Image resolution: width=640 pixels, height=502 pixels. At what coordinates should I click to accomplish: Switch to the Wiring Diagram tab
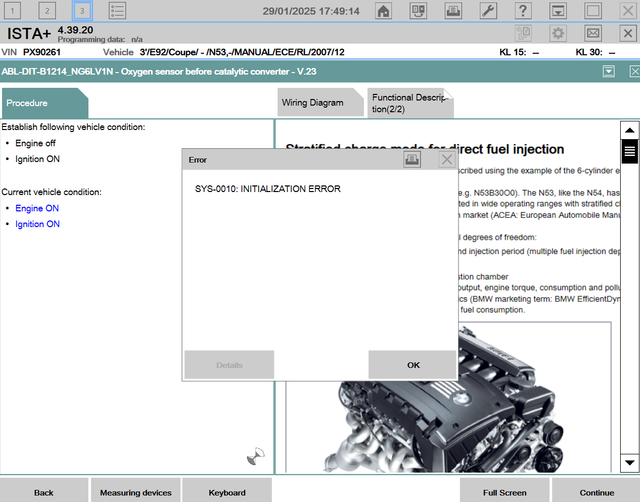tap(320, 103)
